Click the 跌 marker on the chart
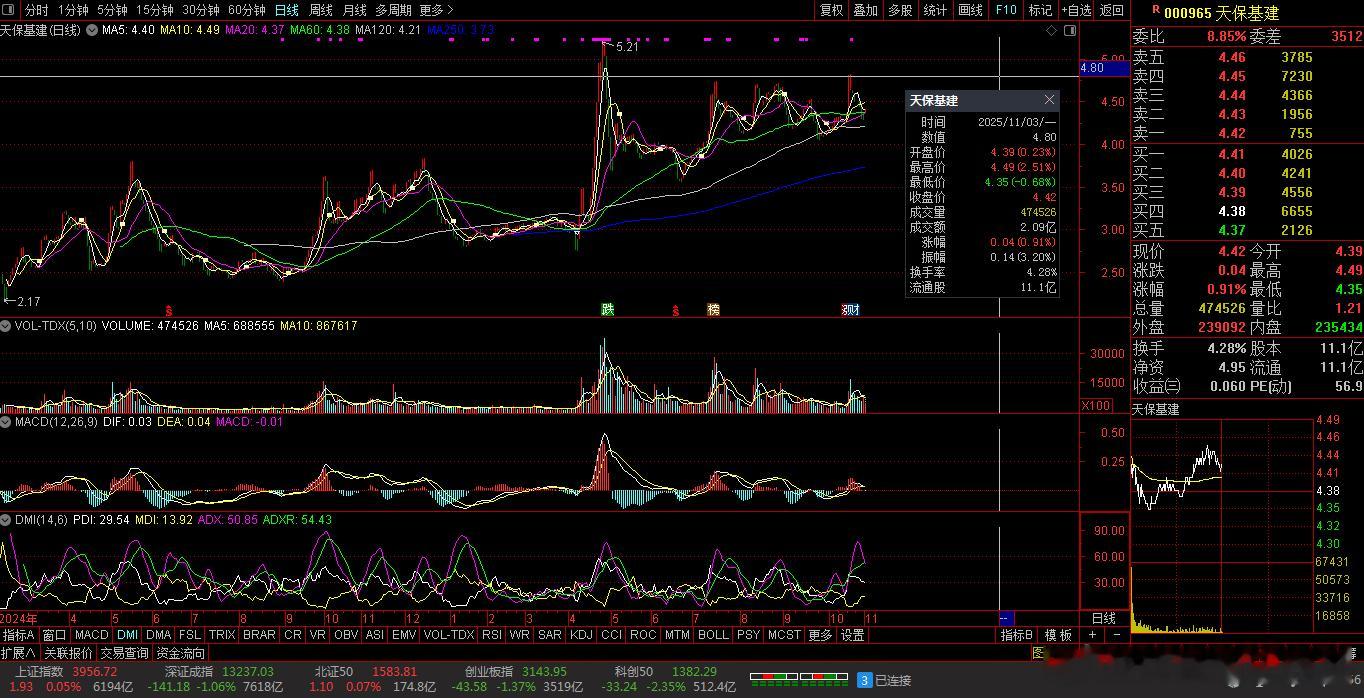 pos(607,309)
